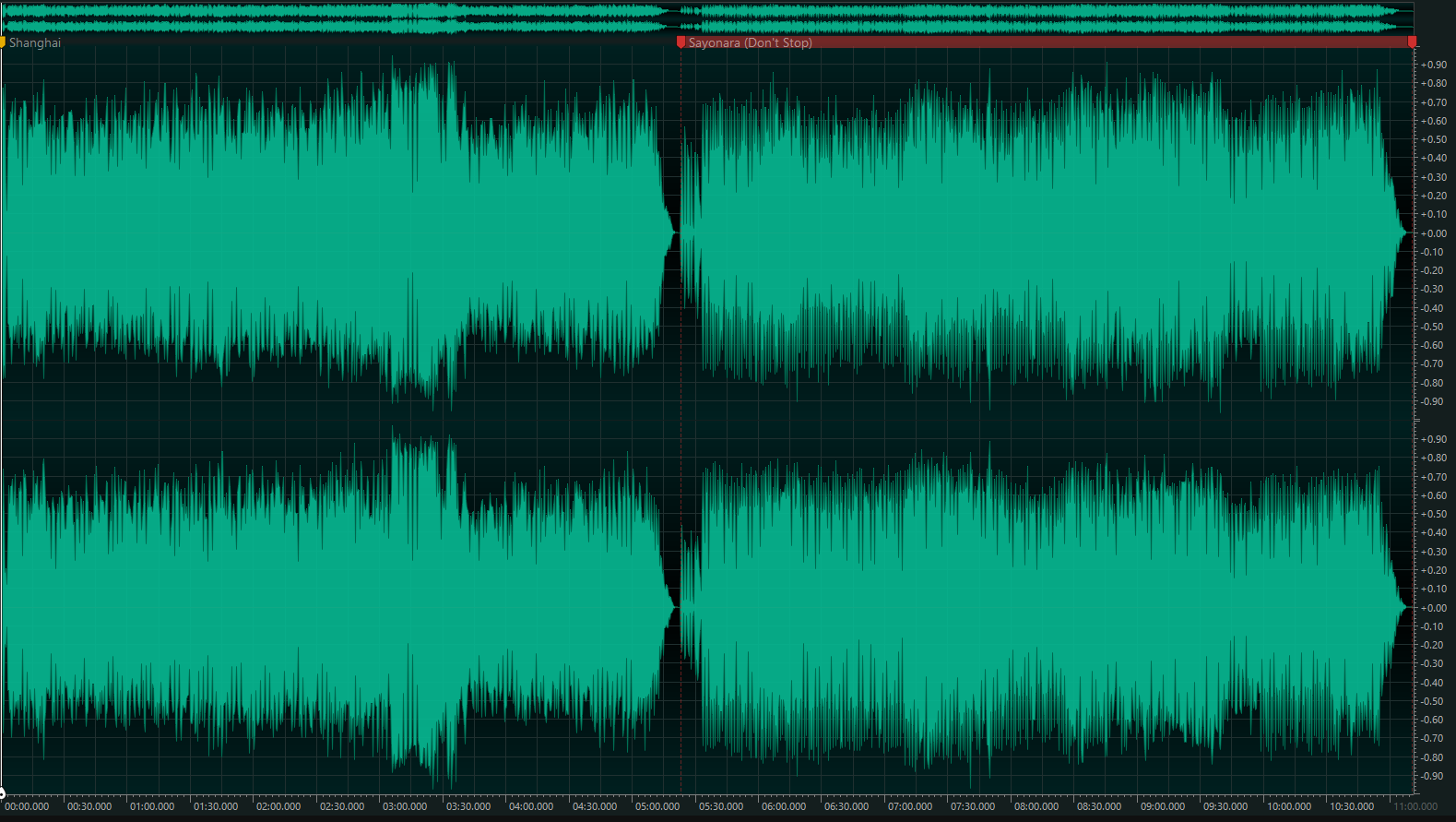This screenshot has height=822, width=1456.
Task: Click 05:00.000 on the time ruler
Action: [657, 806]
